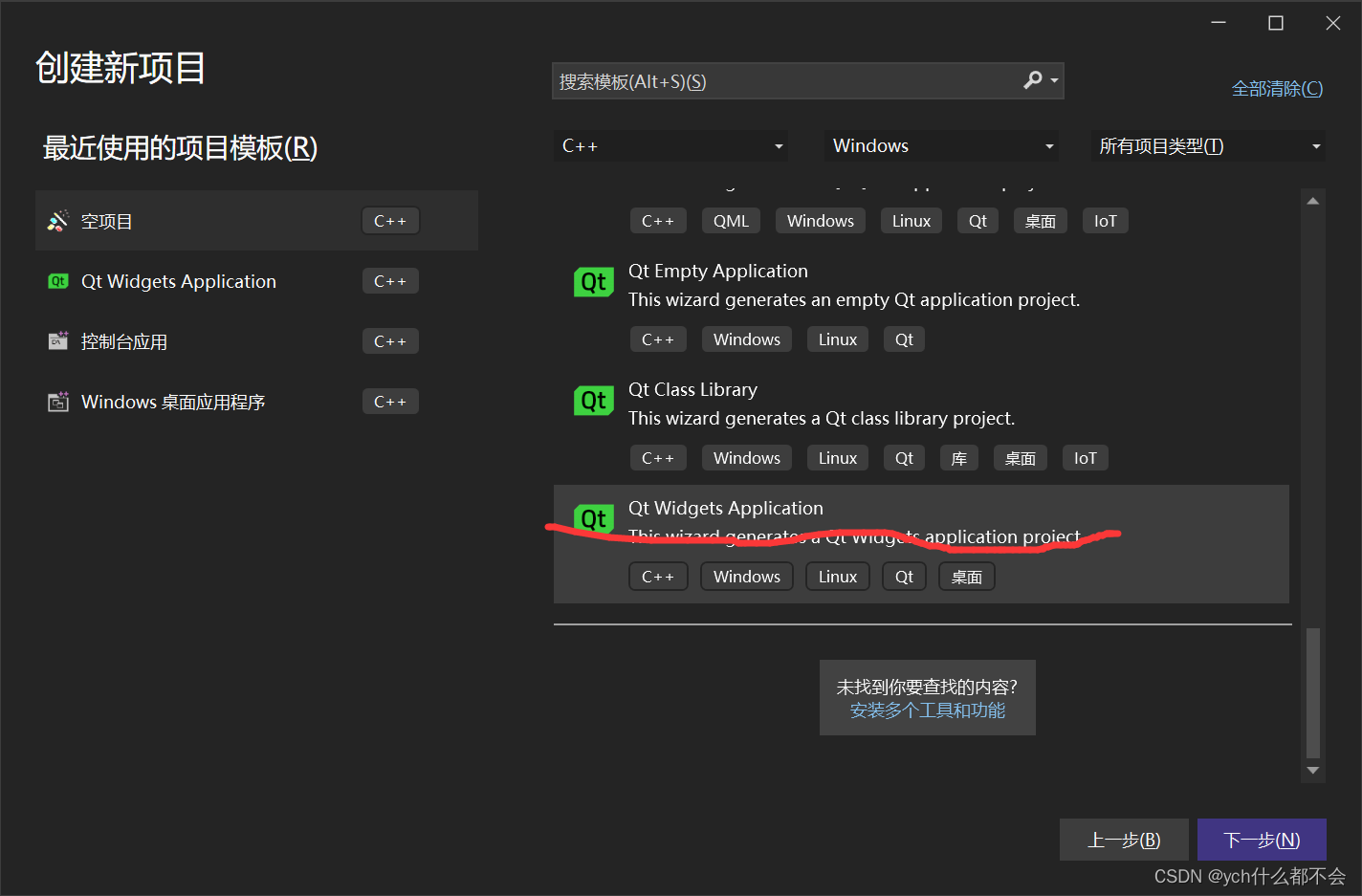Click the Qt icon on highlighted Qt Widgets Application
Viewport: 1362px width, 896px height.
(x=593, y=518)
